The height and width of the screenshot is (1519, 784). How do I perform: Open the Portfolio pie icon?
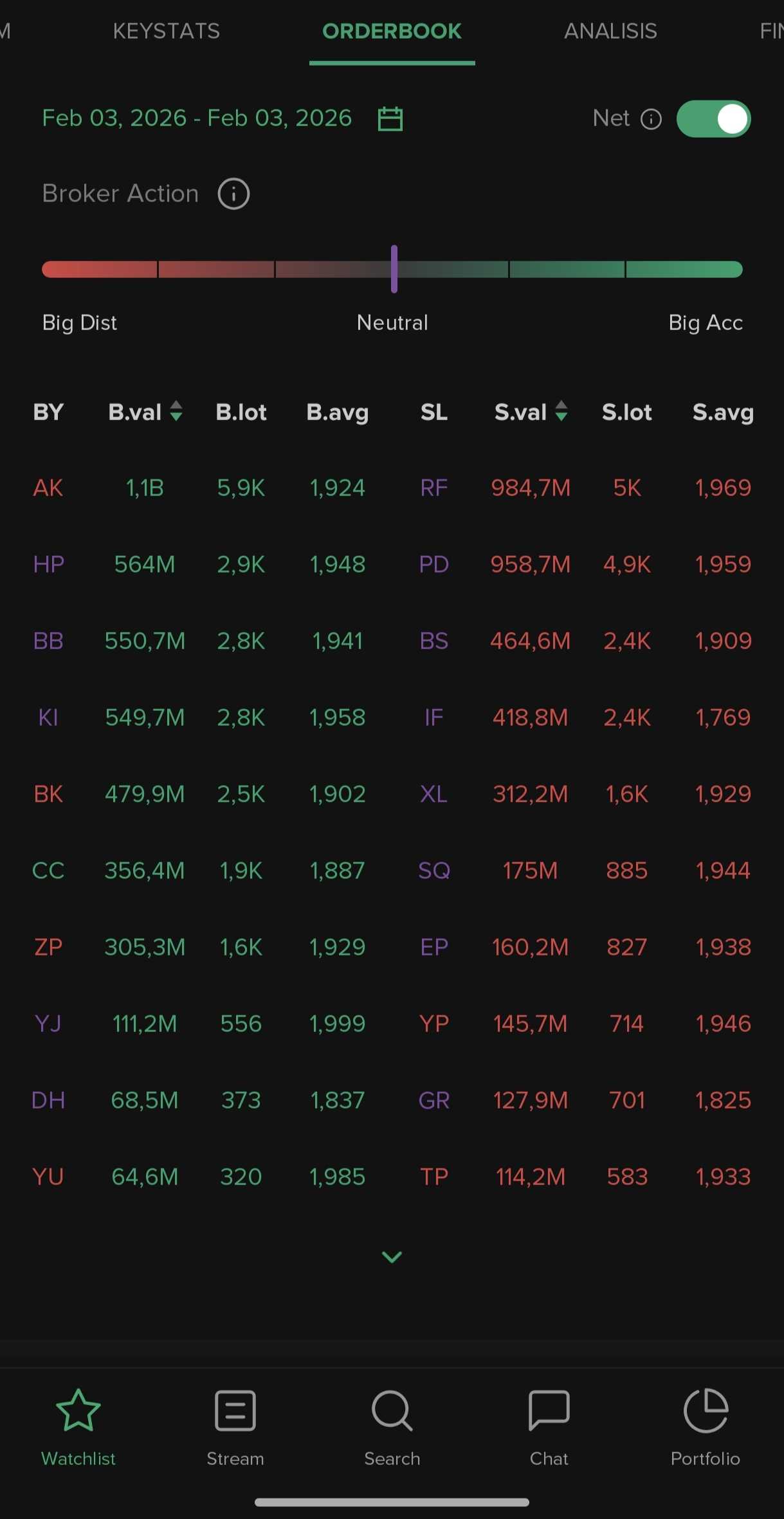click(x=706, y=1411)
